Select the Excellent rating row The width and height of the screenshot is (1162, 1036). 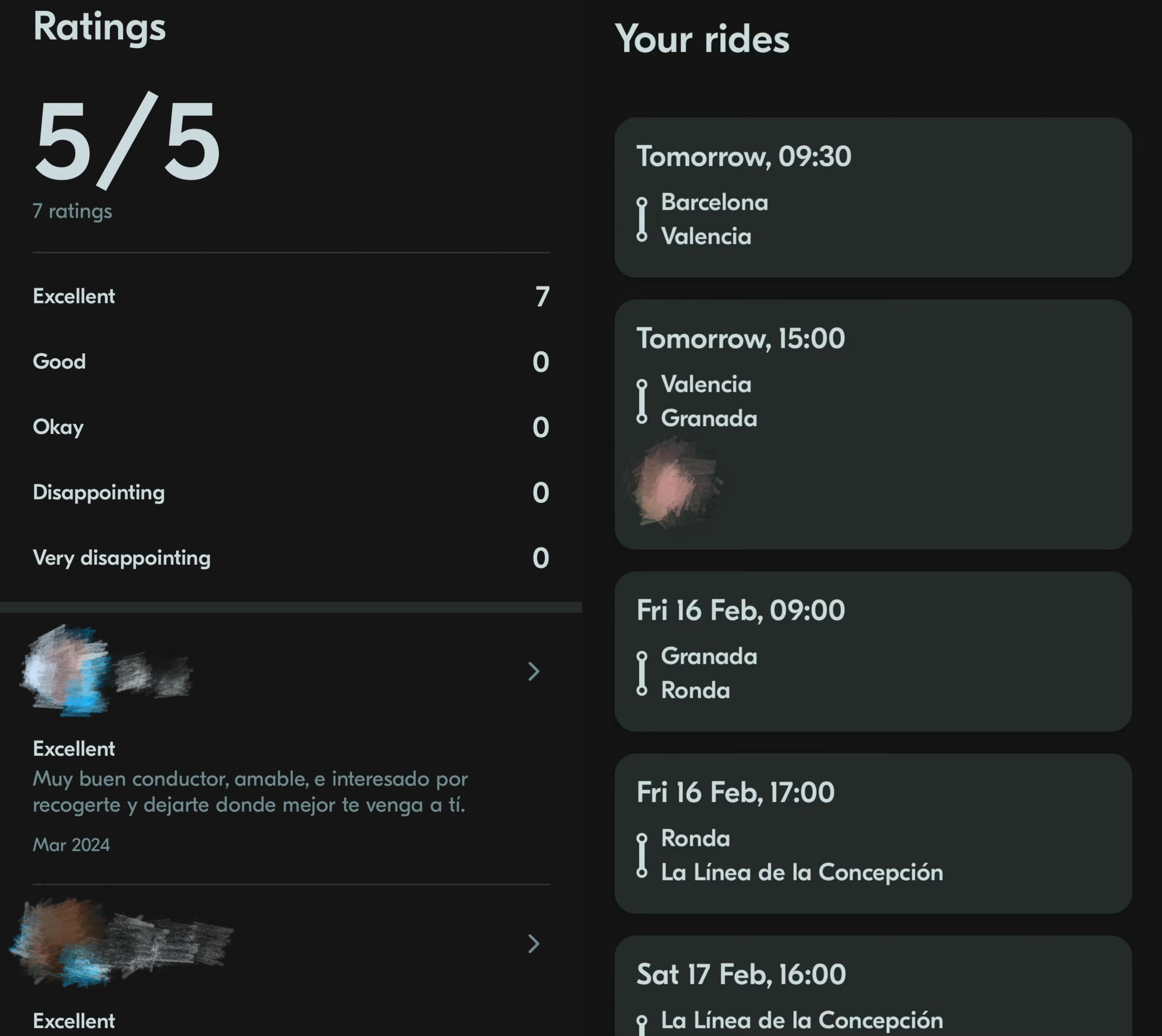click(x=290, y=297)
